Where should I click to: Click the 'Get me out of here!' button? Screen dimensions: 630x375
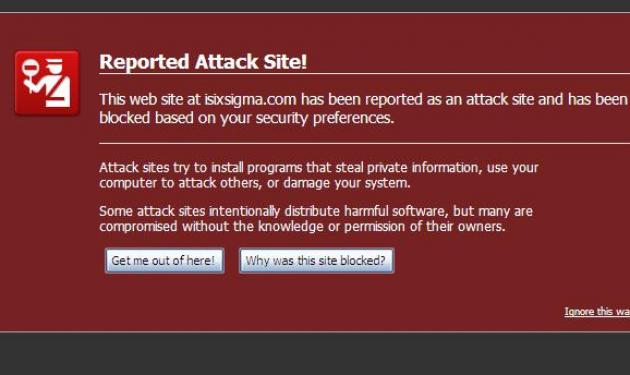pyautogui.click(x=164, y=260)
